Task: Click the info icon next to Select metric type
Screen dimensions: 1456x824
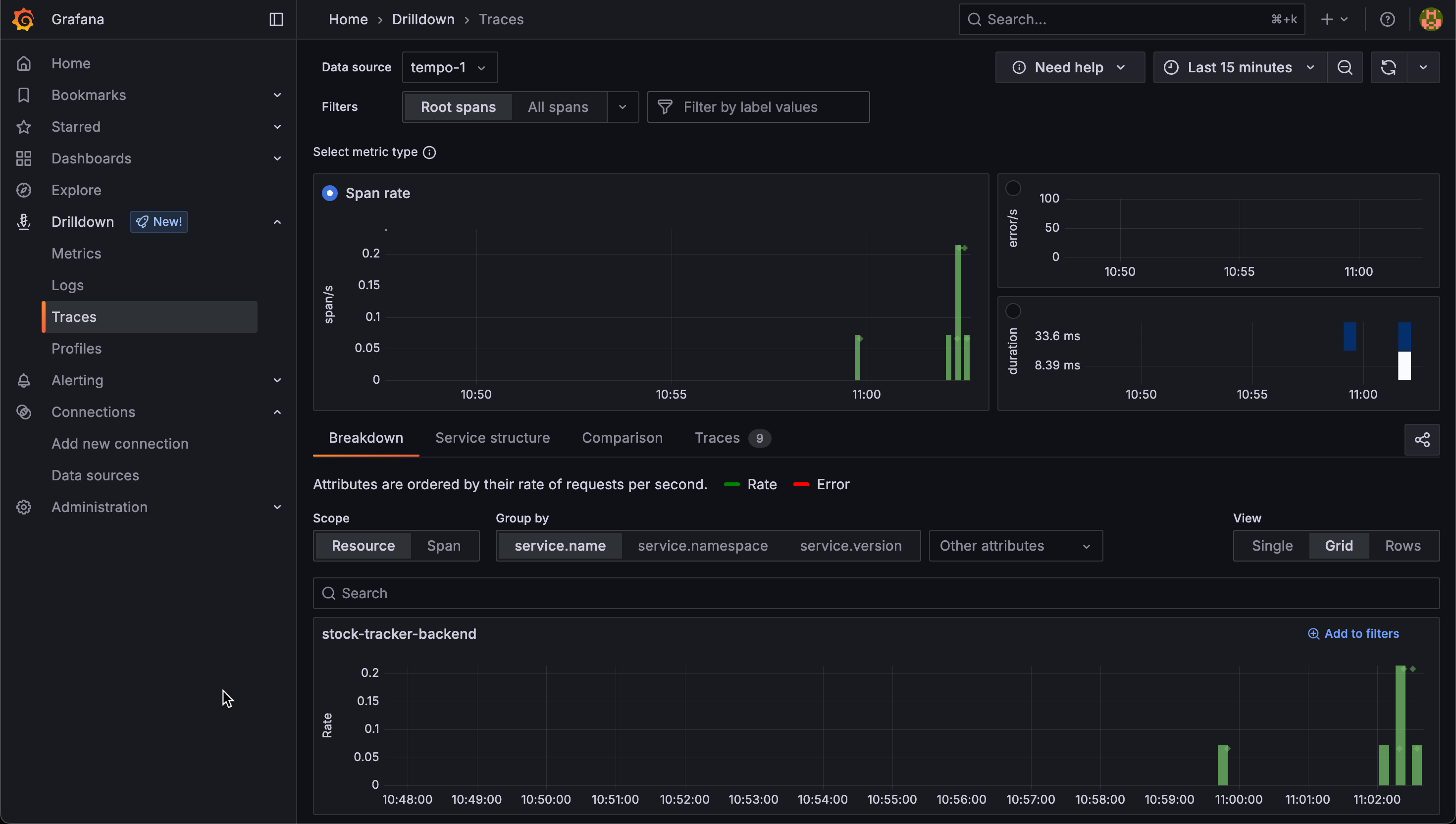Action: tap(429, 152)
